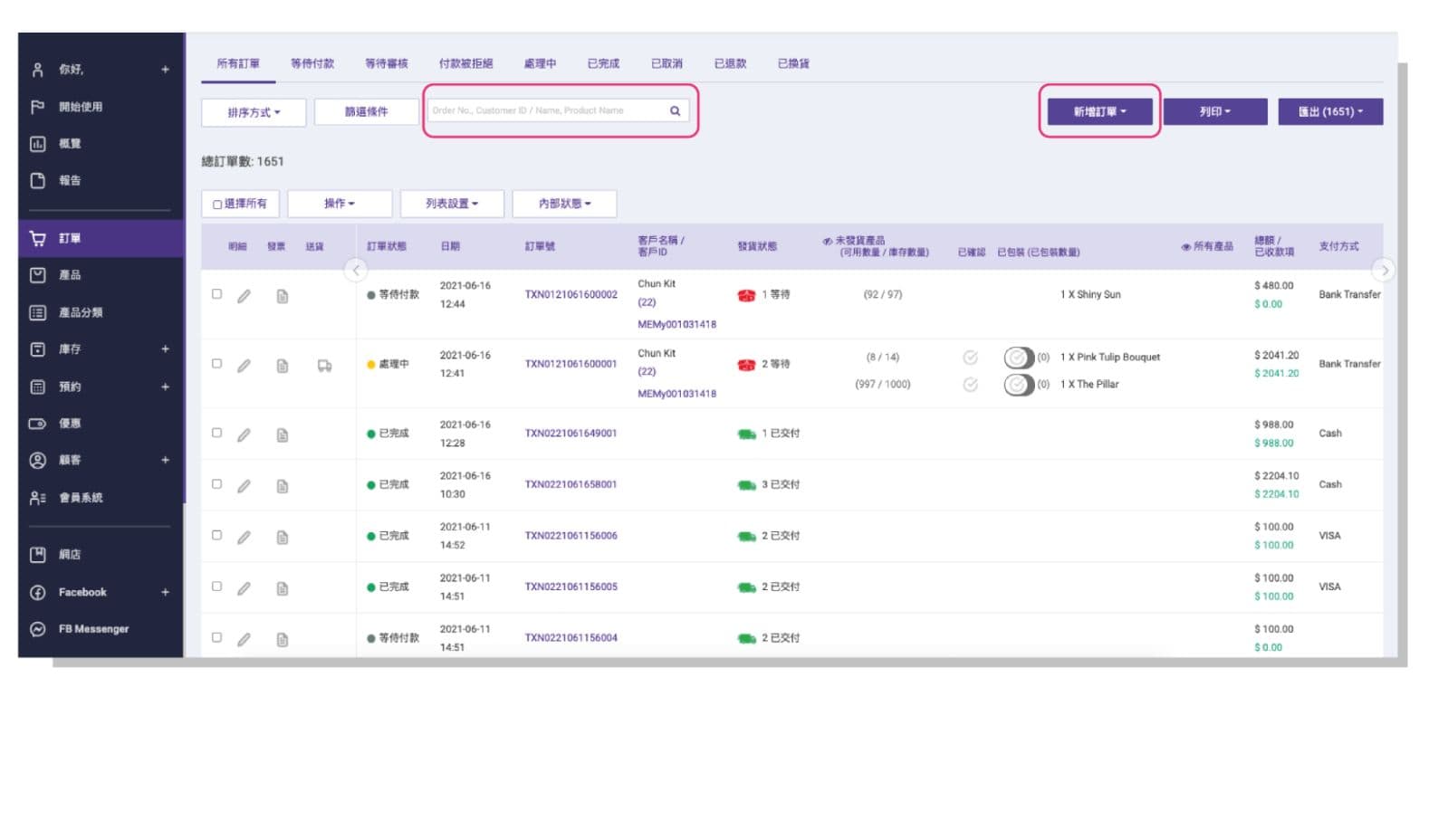Screen dimensions: 1448x840
Task: Expand 顧客 customers with plus sign
Action: click(165, 460)
